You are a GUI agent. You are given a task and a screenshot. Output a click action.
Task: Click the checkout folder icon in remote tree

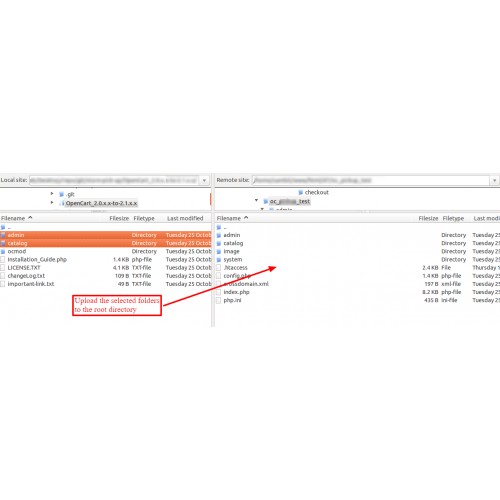click(300, 192)
